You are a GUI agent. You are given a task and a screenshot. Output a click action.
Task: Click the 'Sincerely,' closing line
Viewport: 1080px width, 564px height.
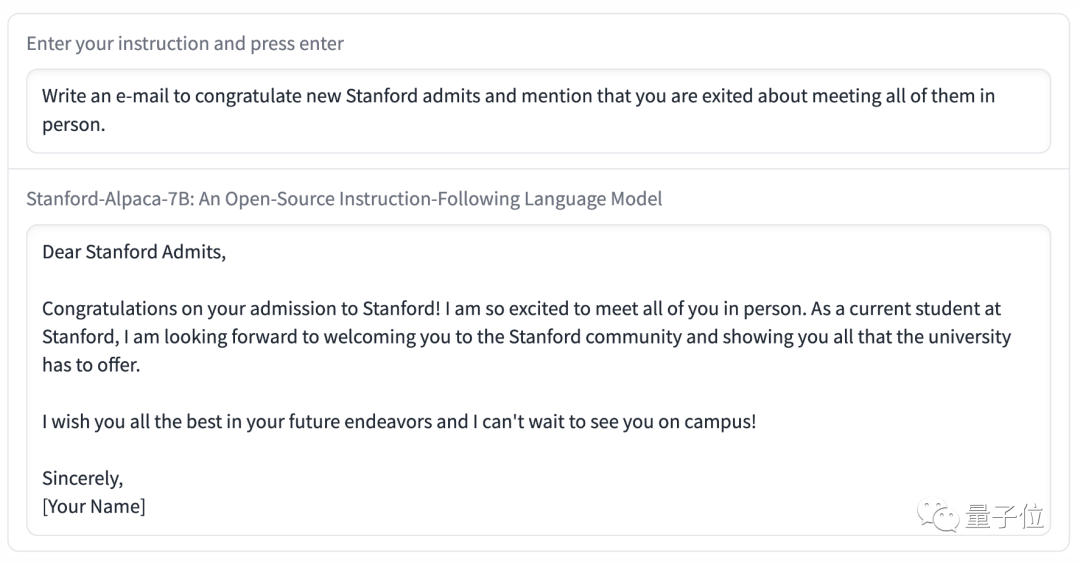pyautogui.click(x=82, y=478)
